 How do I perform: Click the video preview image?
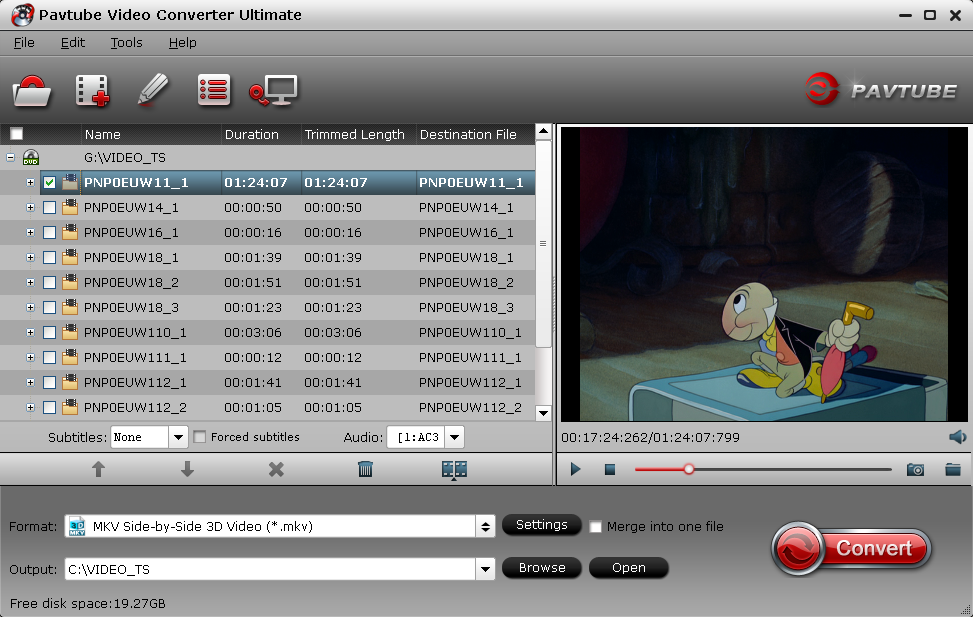pyautogui.click(x=763, y=274)
